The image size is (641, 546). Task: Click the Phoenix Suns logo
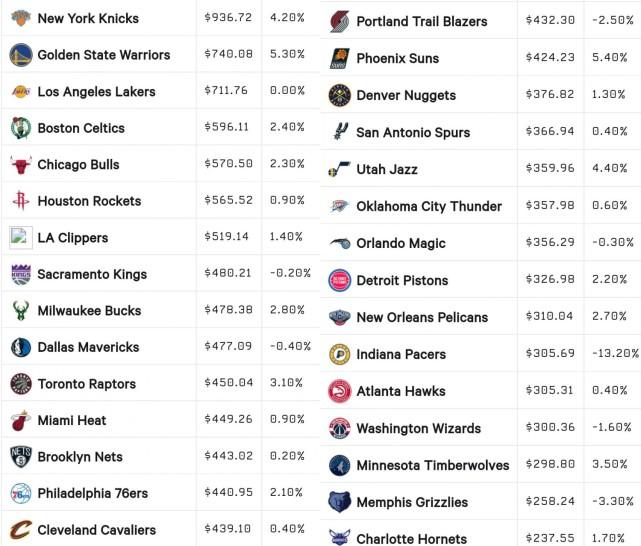[x=339, y=58]
